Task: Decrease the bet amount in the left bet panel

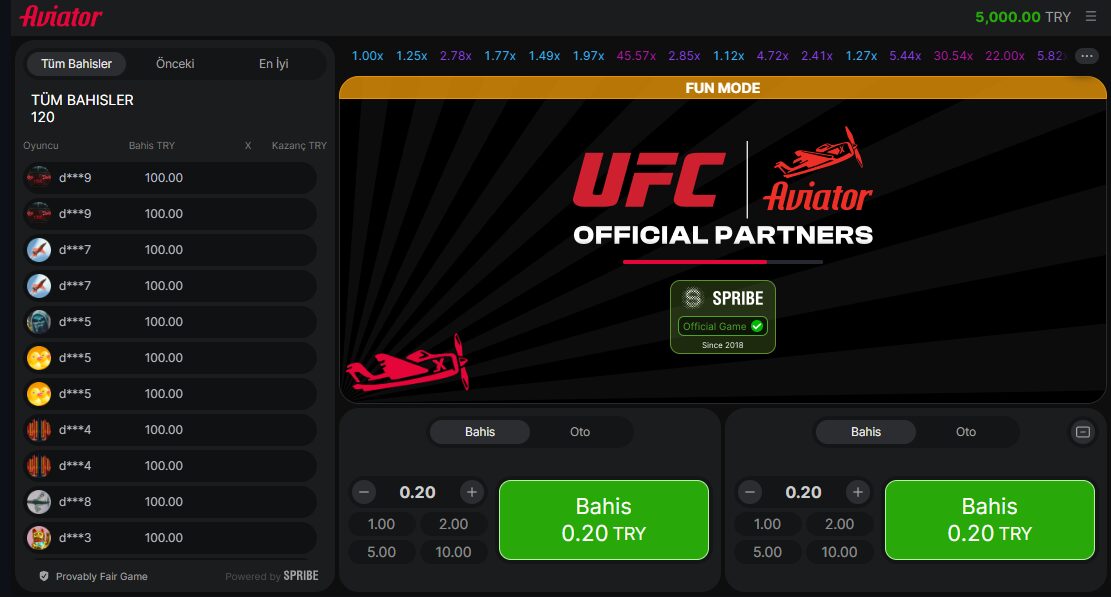Action: tap(364, 492)
